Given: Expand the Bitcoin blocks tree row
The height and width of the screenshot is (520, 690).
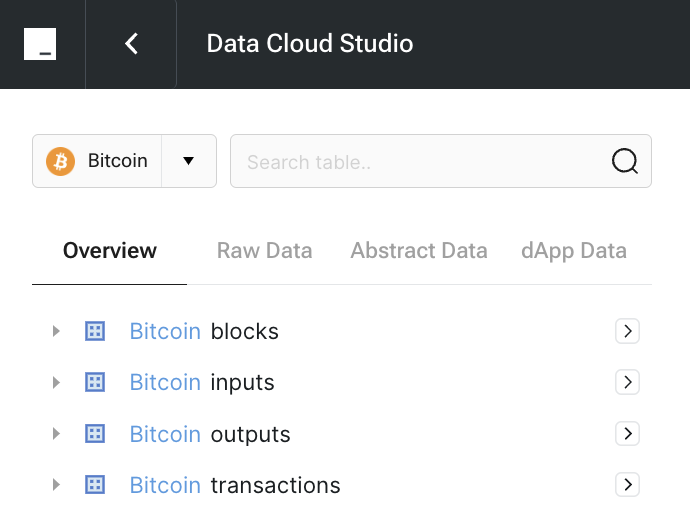Looking at the screenshot, I should (x=56, y=331).
